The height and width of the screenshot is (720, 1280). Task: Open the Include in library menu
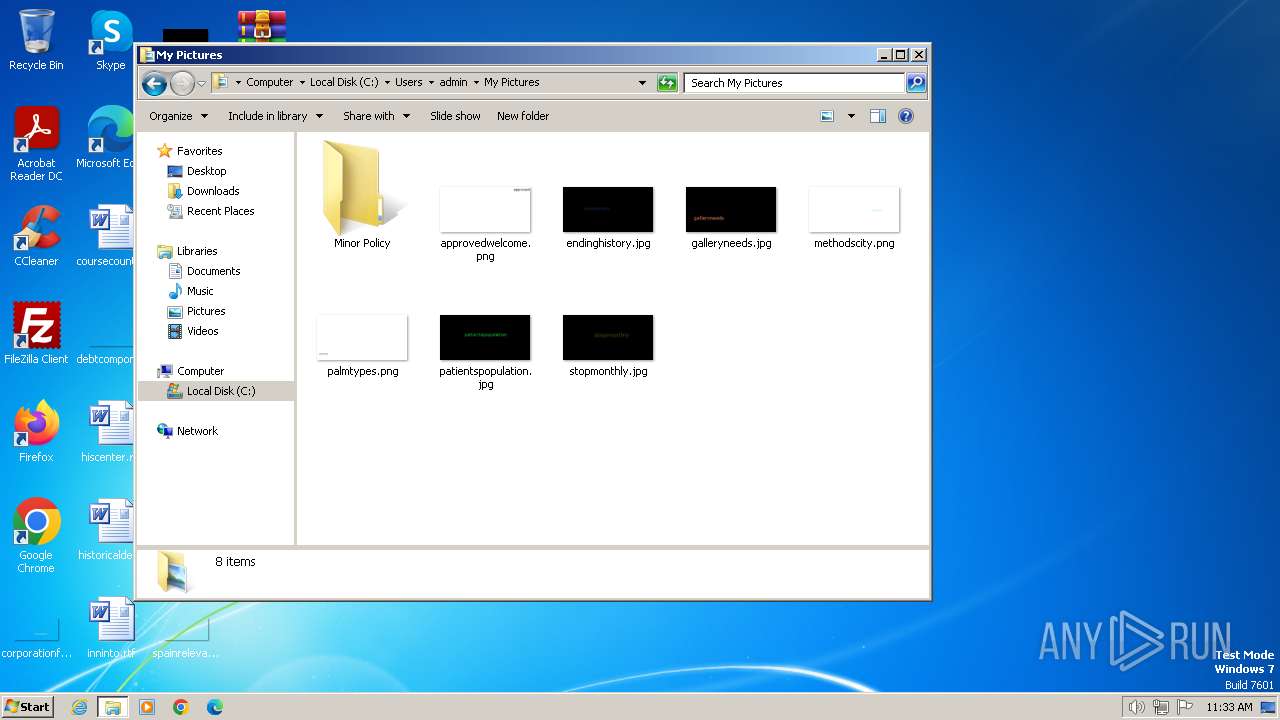[275, 116]
